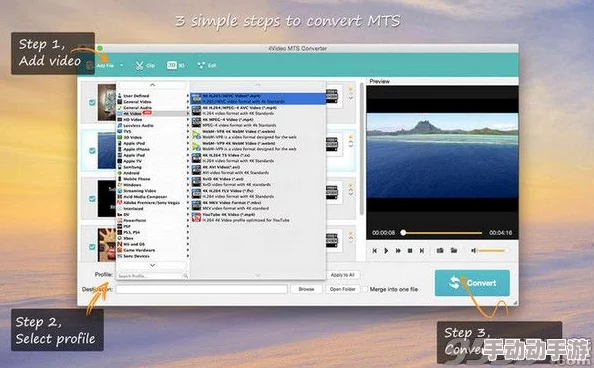The width and height of the screenshot is (594, 368).
Task: Click the General Audio music note icon
Action: [120, 108]
